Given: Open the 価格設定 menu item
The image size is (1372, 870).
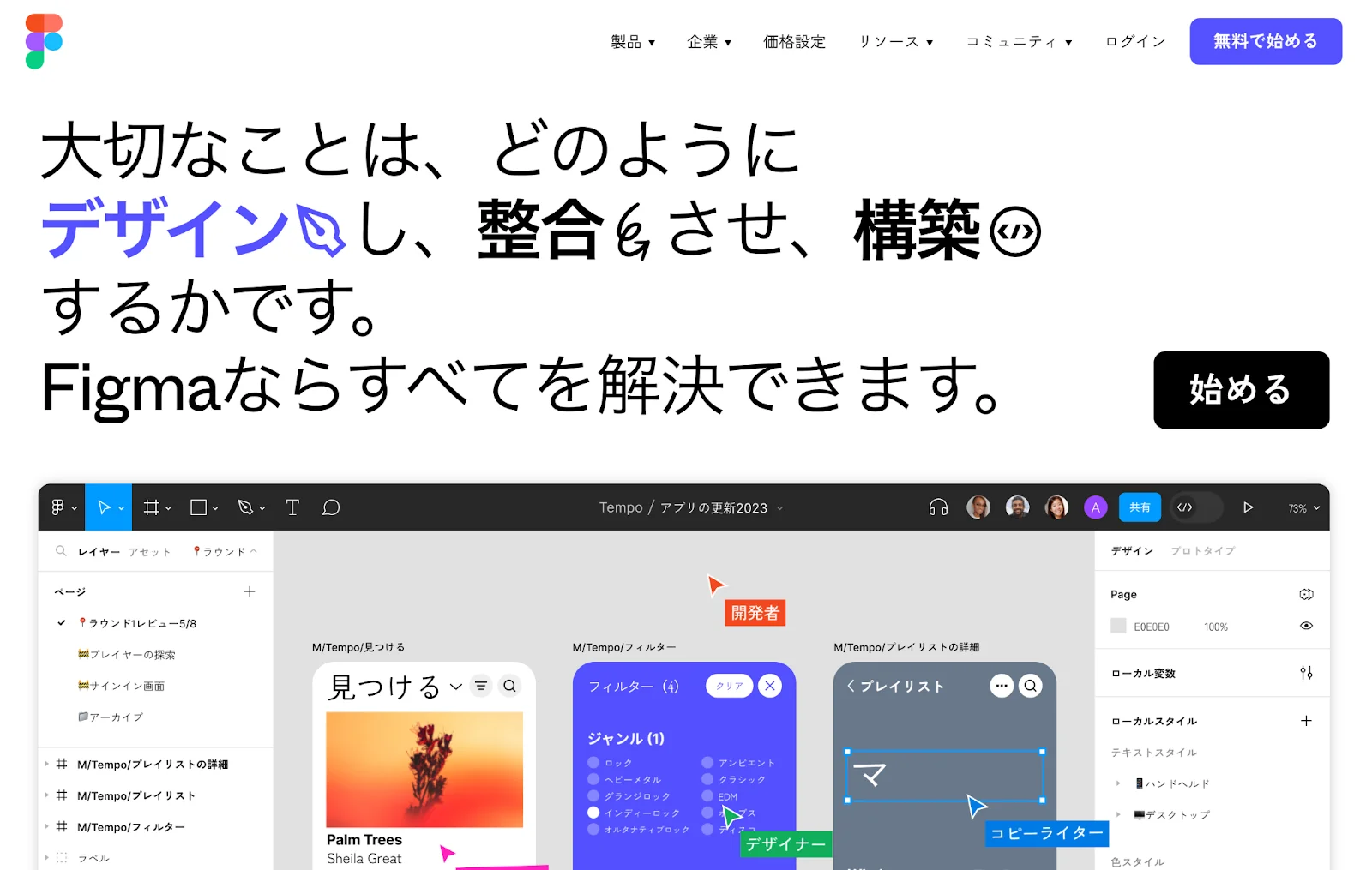Looking at the screenshot, I should (794, 41).
